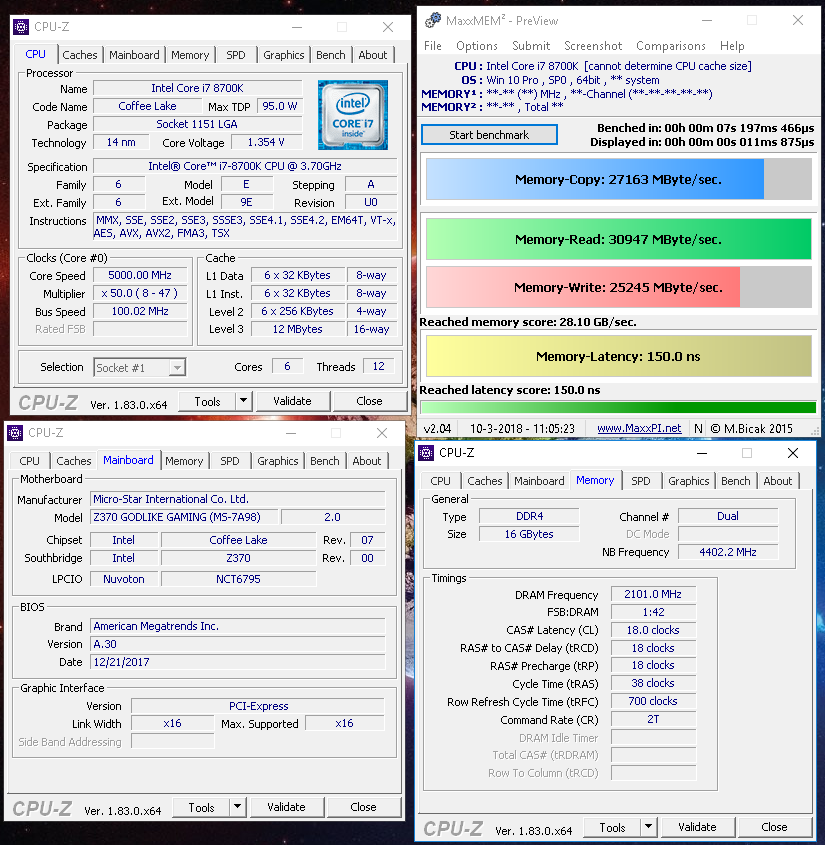Open About tab in Mainboard window
The image size is (825, 845).
point(366,461)
